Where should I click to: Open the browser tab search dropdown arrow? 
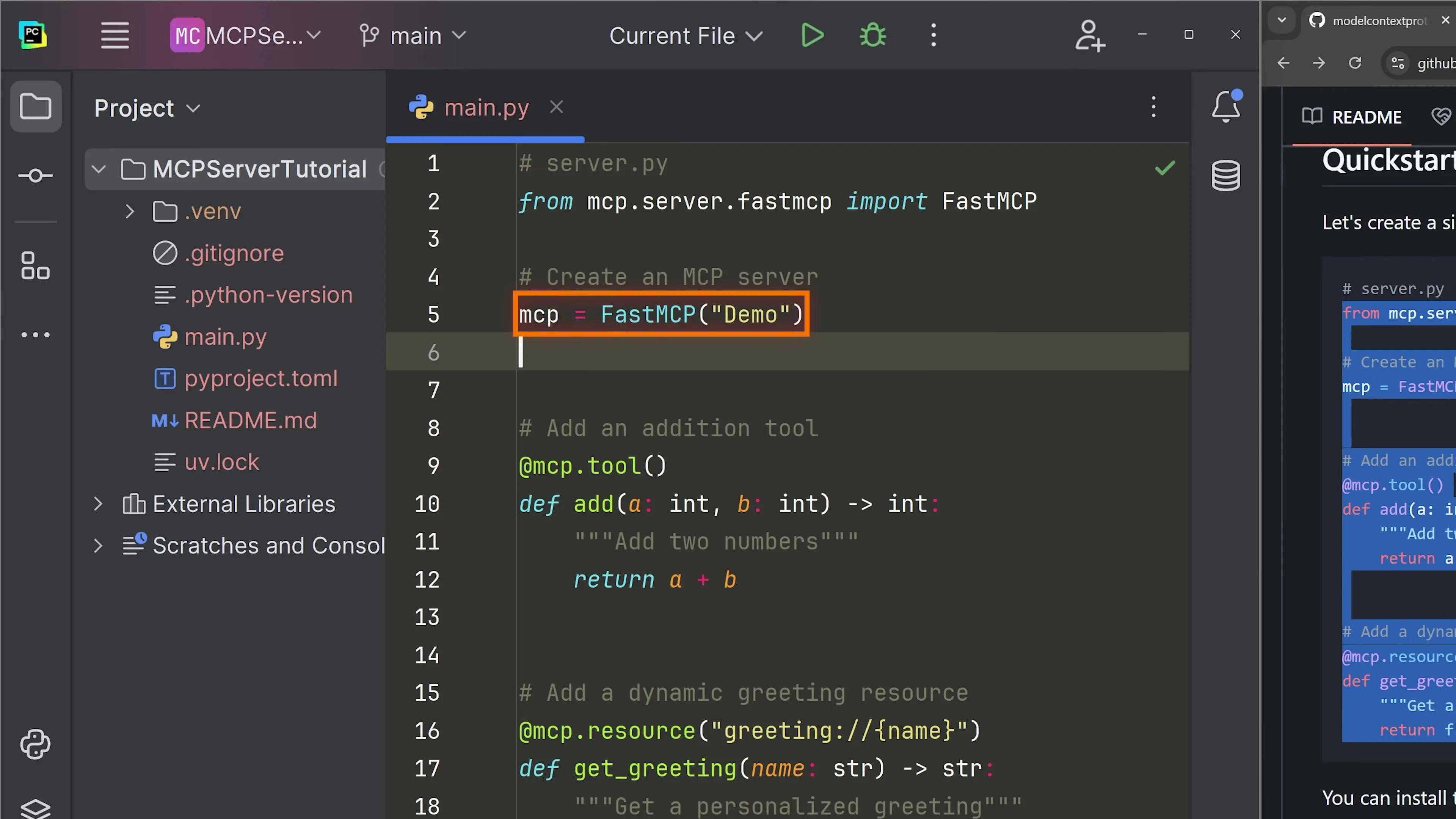[1281, 20]
